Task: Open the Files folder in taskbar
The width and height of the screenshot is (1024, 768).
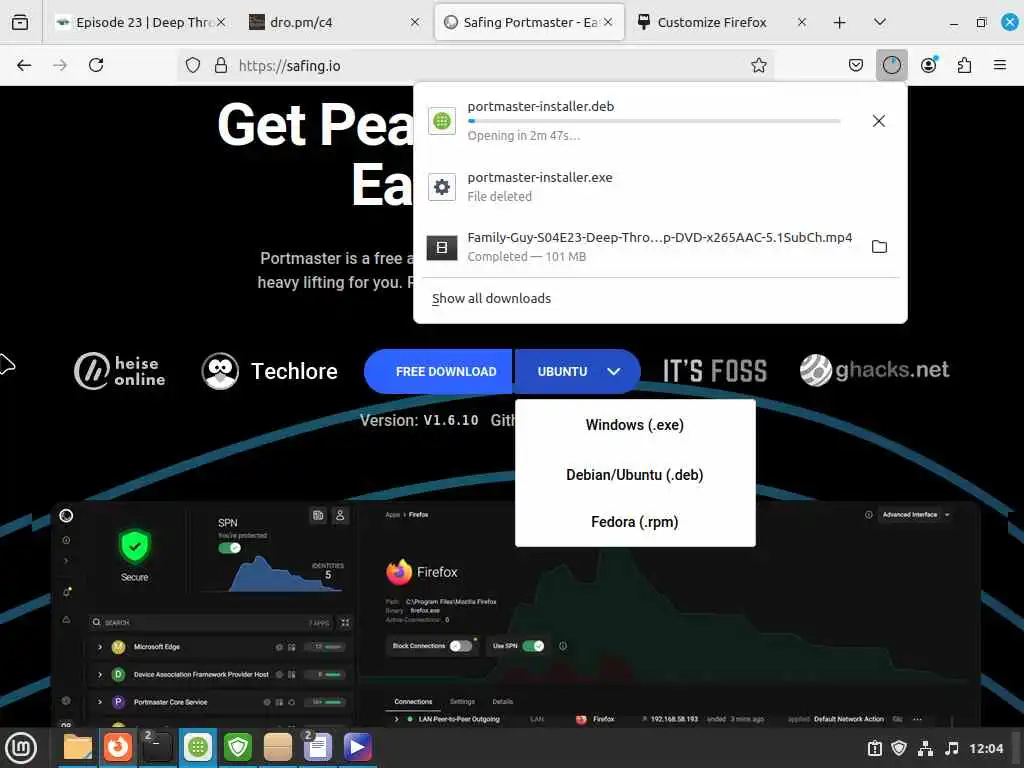Action: [x=78, y=748]
